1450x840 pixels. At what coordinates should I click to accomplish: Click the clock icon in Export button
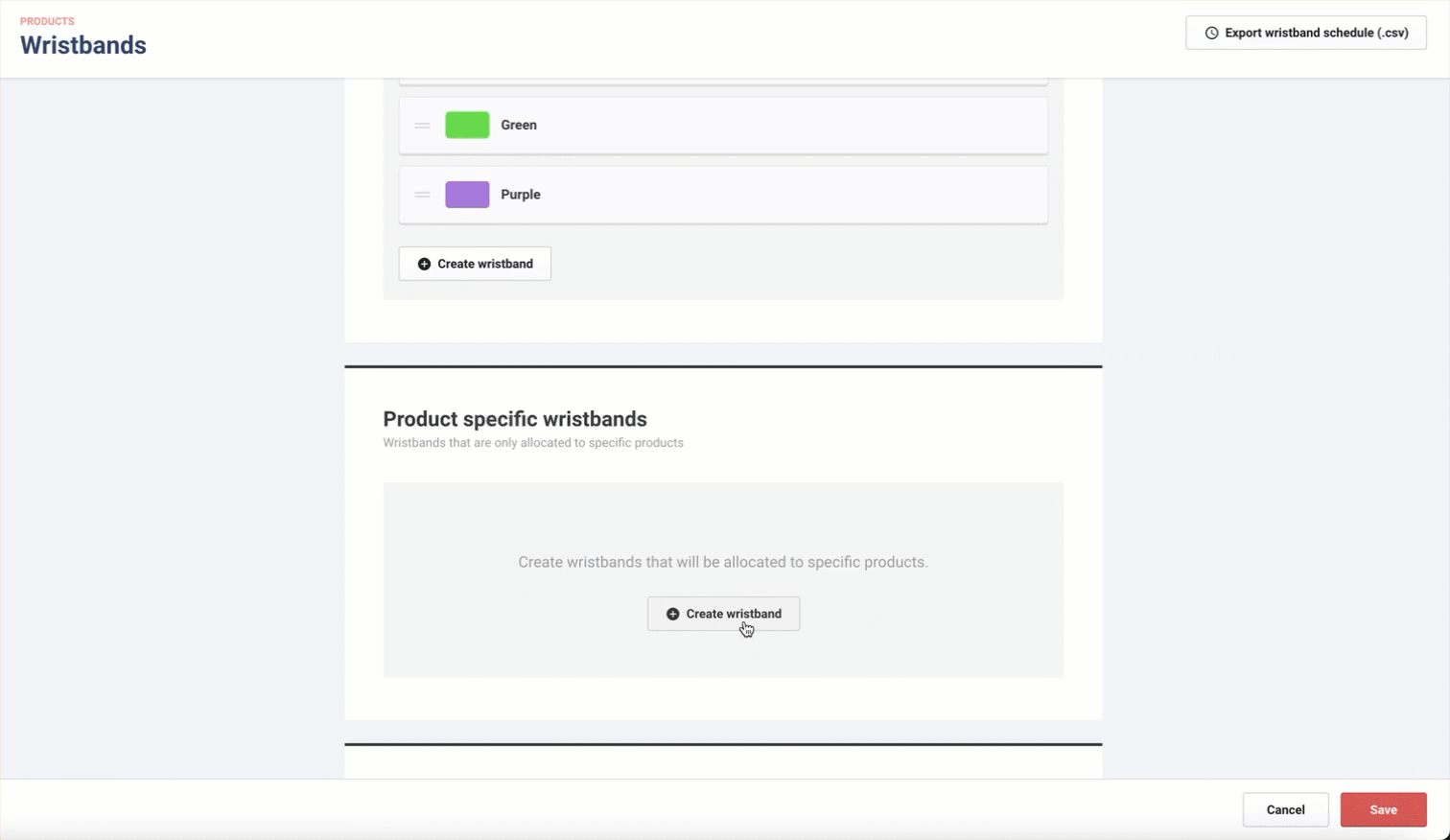pos(1211,33)
